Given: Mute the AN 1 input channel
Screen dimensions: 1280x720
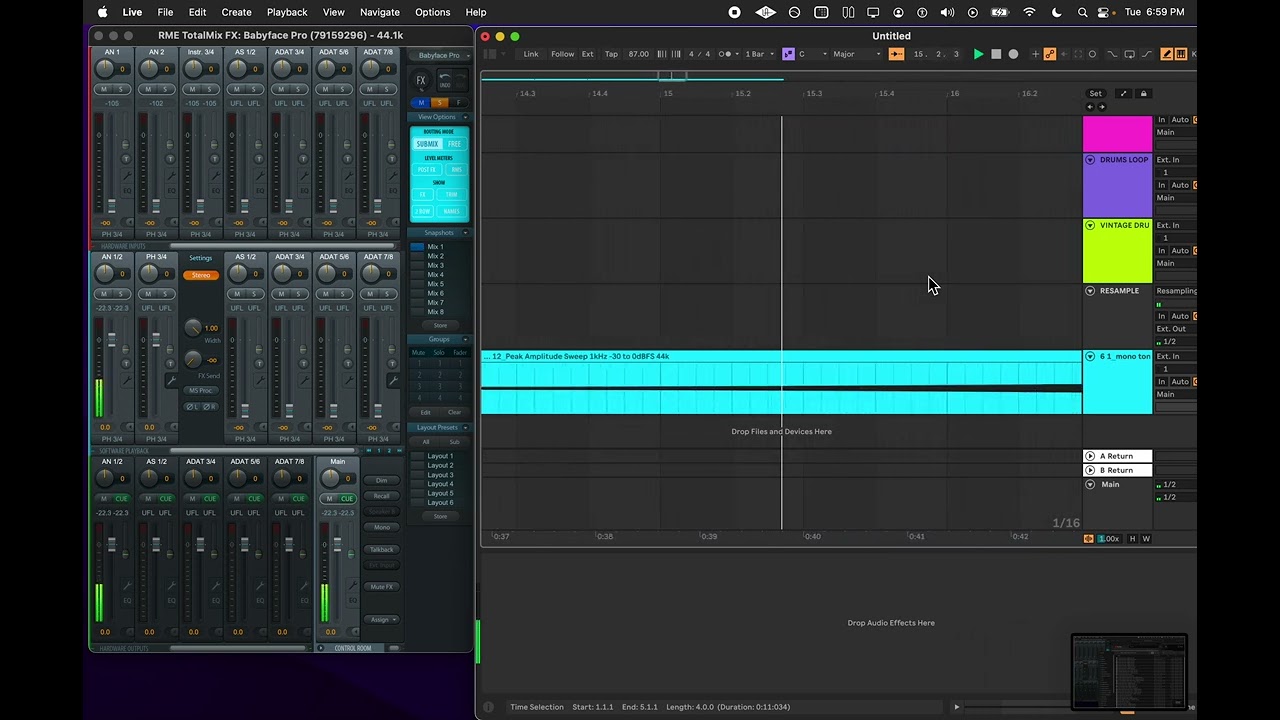Looking at the screenshot, I should pyautogui.click(x=104, y=89).
